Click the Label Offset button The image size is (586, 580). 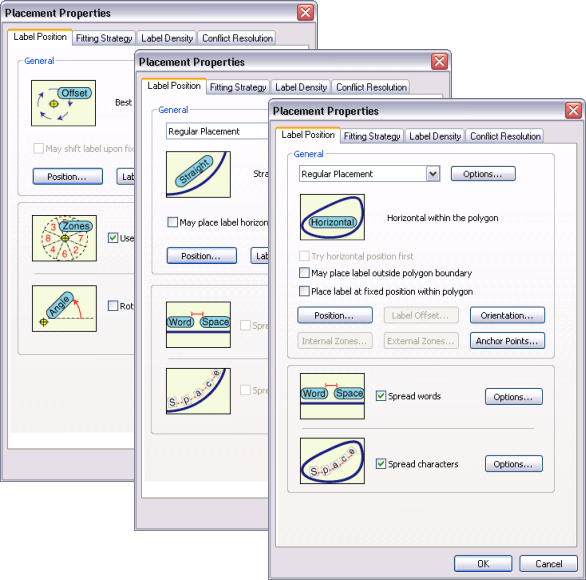coord(421,315)
